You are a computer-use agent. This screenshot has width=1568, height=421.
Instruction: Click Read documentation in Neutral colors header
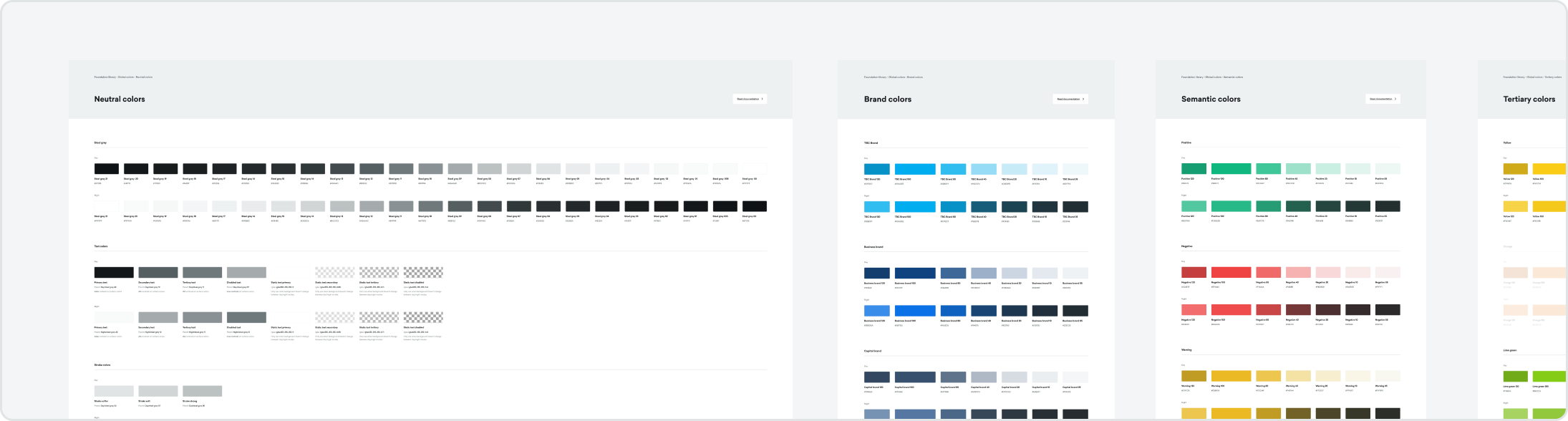[x=749, y=100]
